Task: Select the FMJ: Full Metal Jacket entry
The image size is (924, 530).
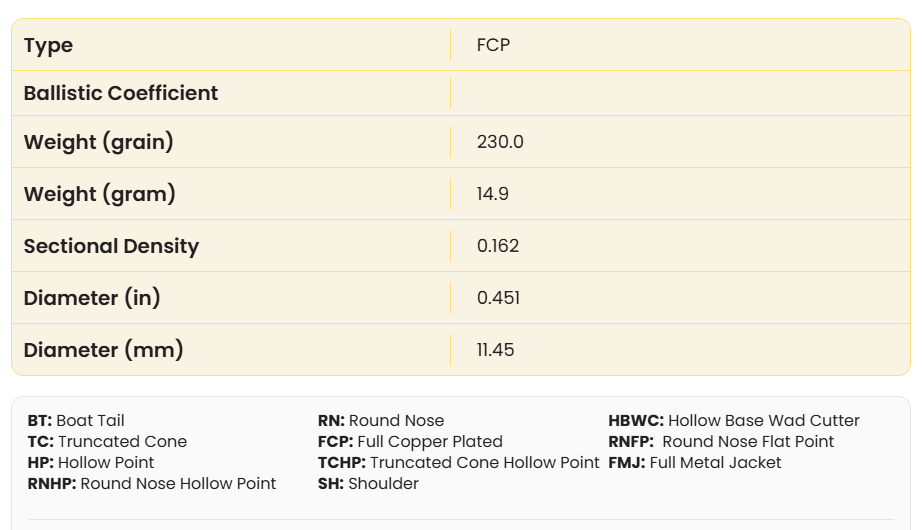Action: pyautogui.click(x=695, y=463)
